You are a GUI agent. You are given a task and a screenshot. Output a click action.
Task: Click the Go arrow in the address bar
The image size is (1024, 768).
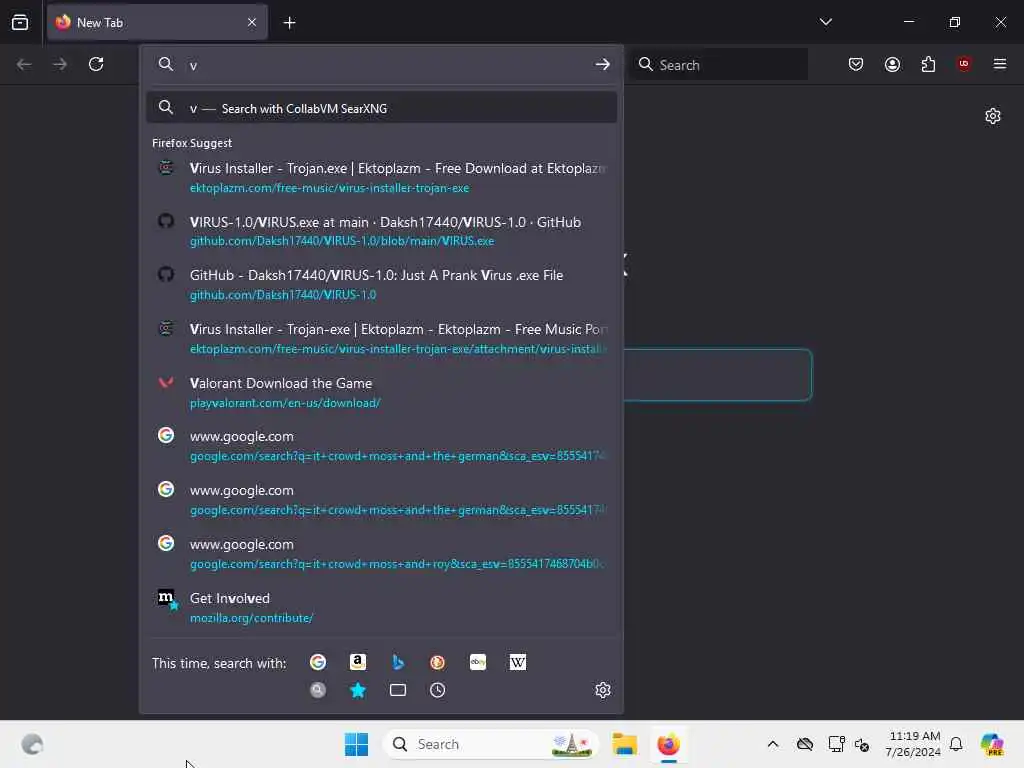coord(602,64)
